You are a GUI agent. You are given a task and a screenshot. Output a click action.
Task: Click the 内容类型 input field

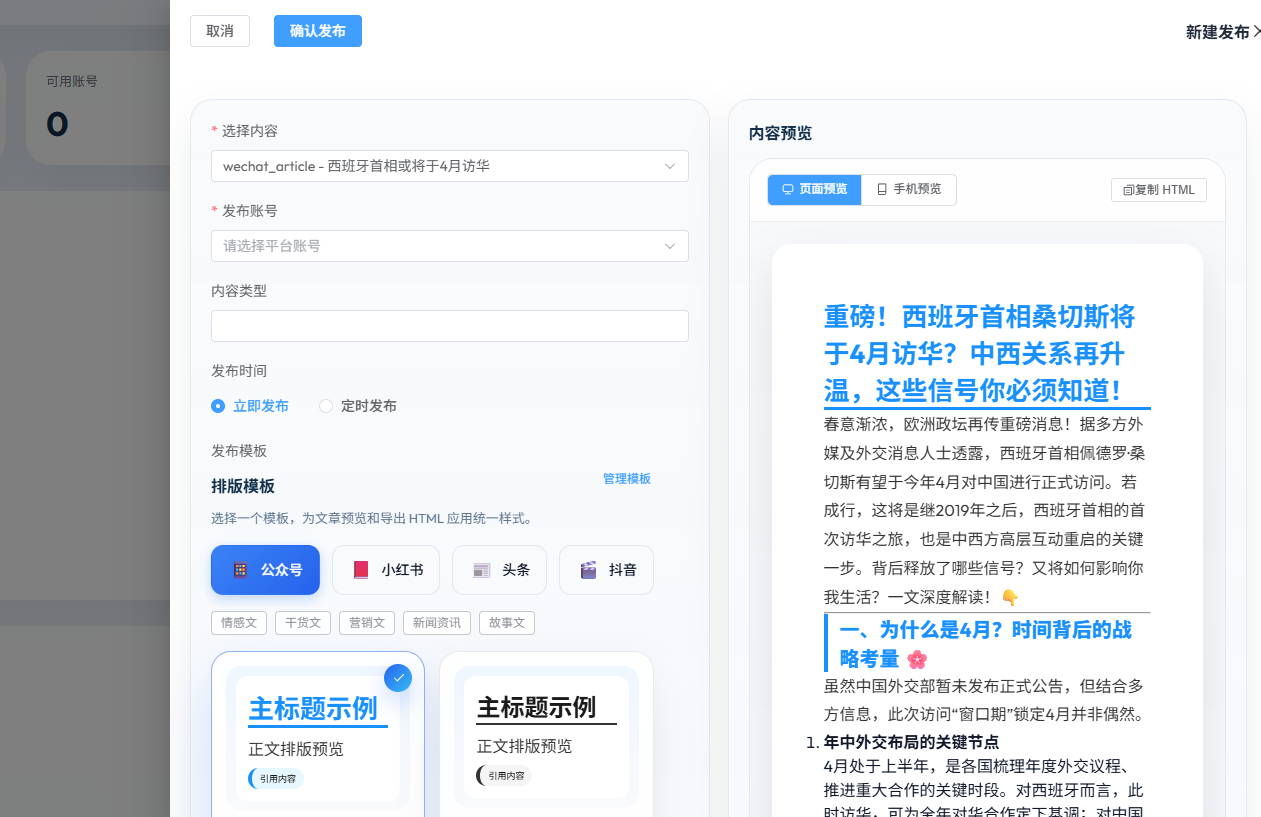[449, 326]
